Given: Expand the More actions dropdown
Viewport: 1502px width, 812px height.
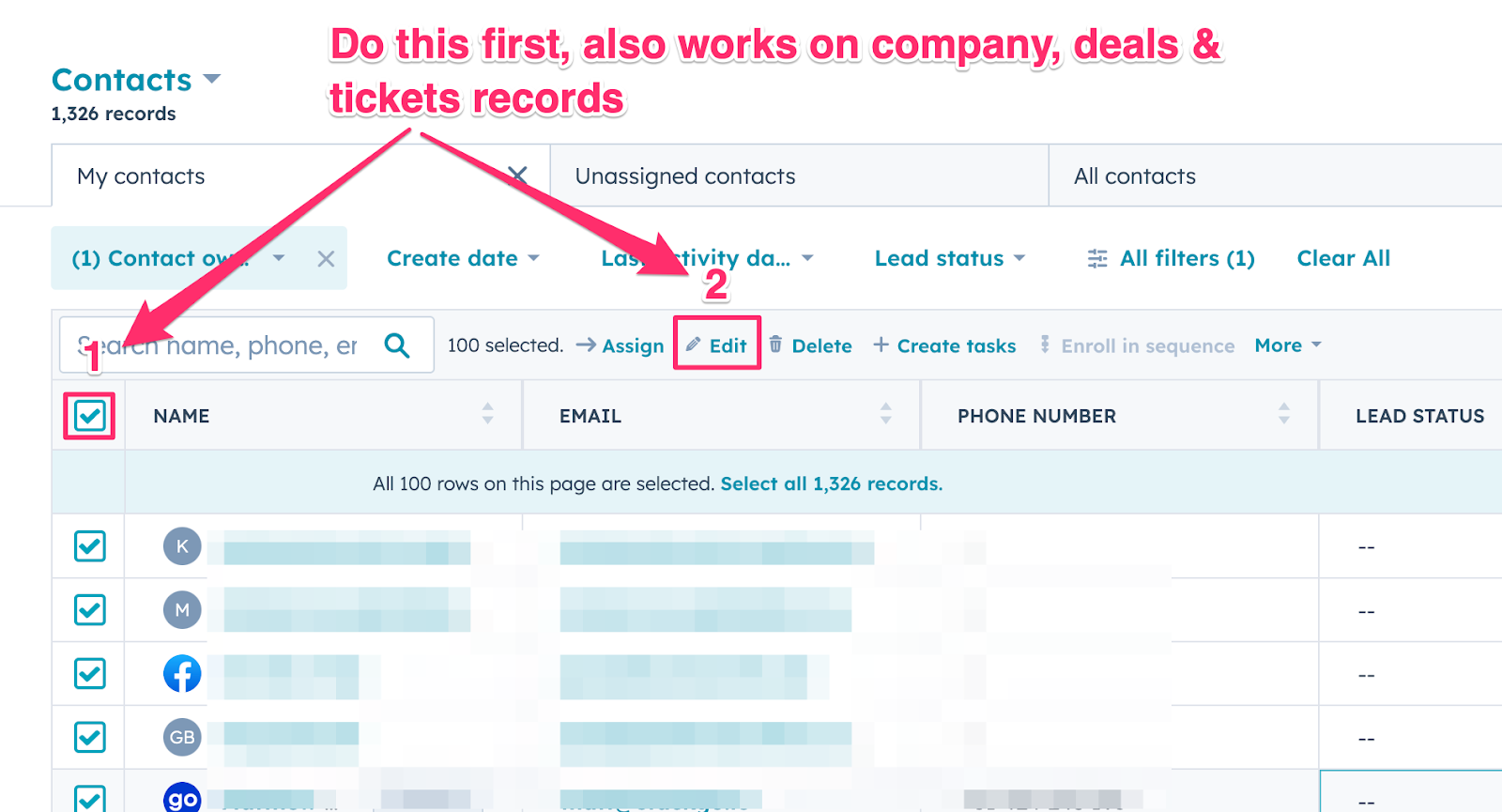Looking at the screenshot, I should coord(1287,345).
